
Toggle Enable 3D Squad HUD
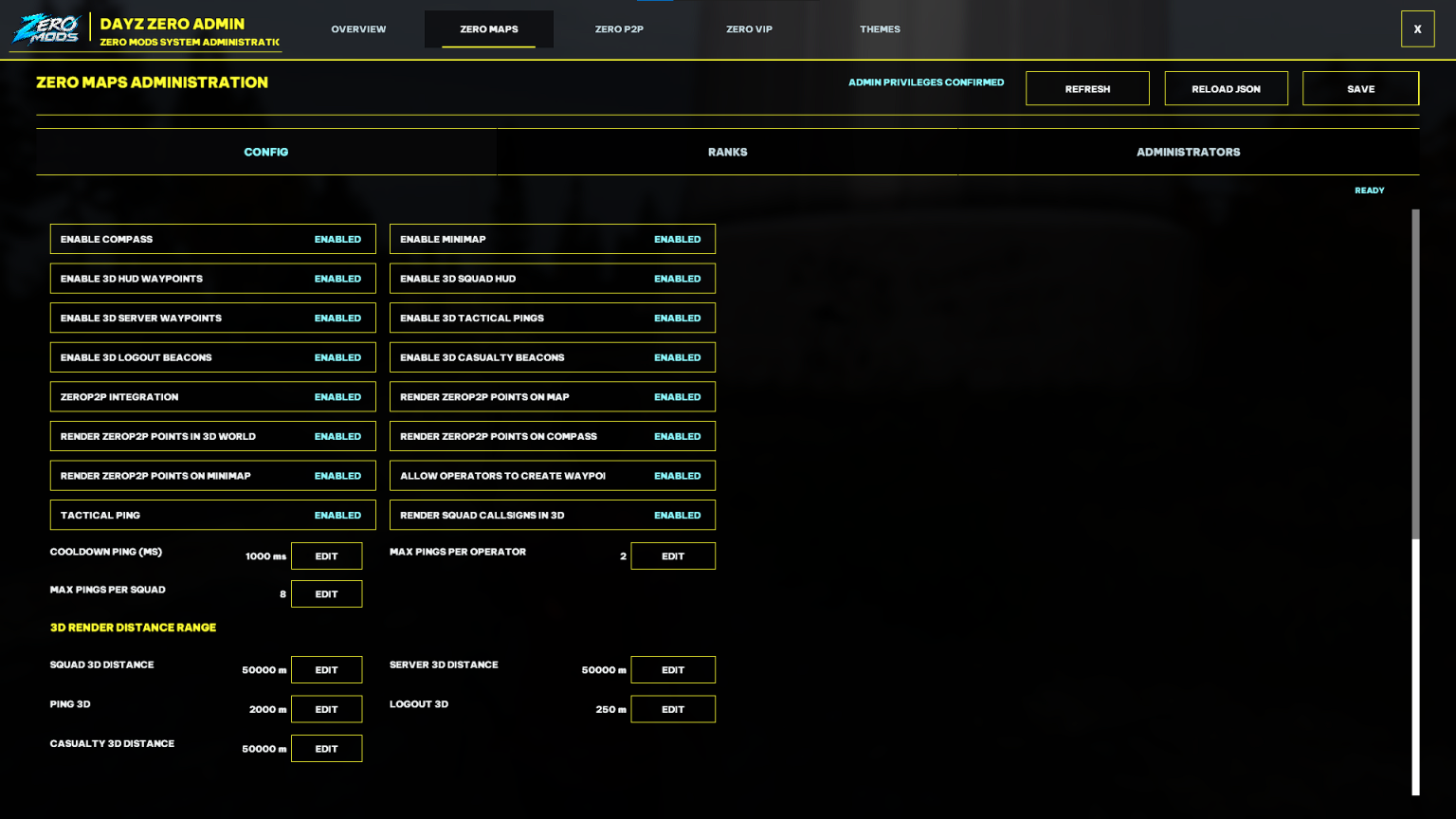tap(553, 279)
